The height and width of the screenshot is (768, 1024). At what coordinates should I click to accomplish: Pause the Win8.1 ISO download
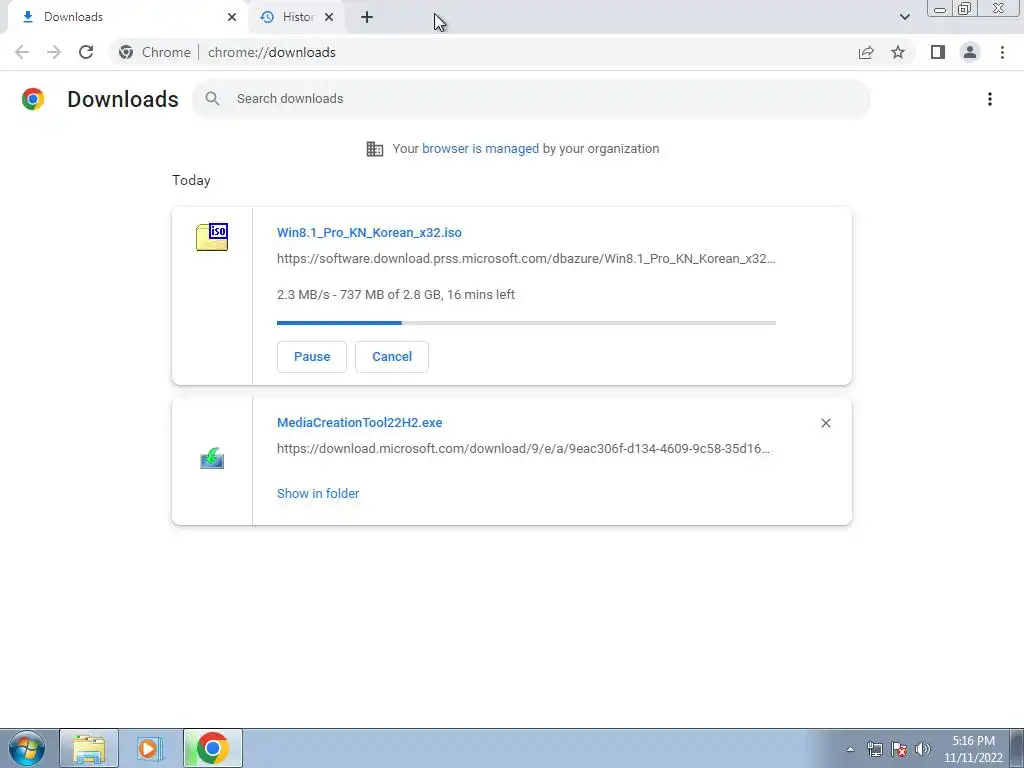point(312,357)
